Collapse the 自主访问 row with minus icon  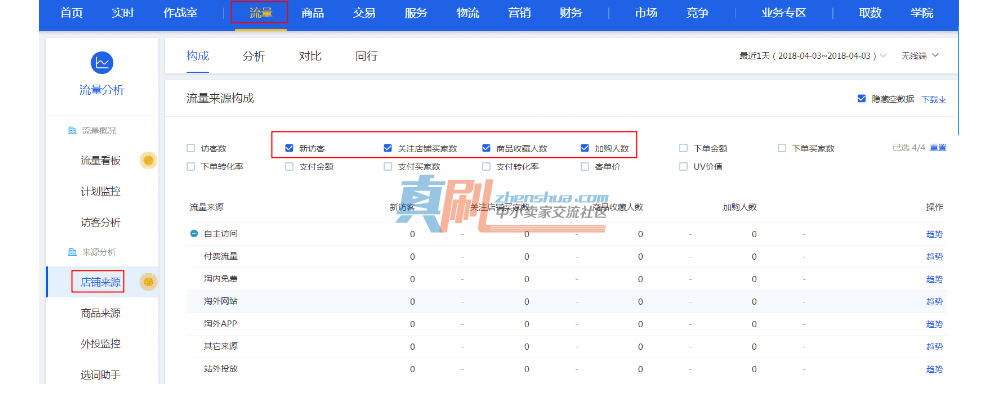194,234
